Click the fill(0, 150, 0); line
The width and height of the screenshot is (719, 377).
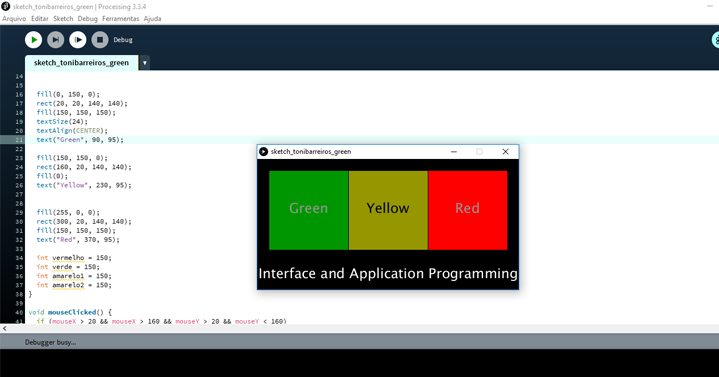68,94
